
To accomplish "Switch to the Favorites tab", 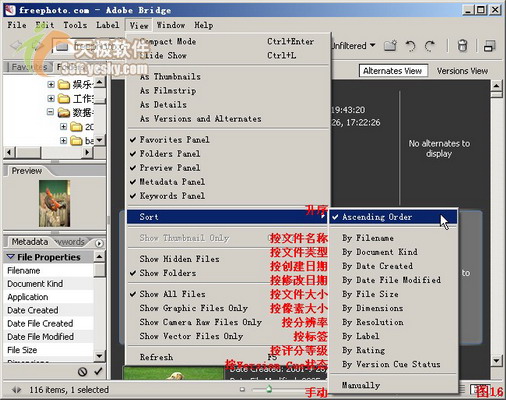I will coord(29,67).
